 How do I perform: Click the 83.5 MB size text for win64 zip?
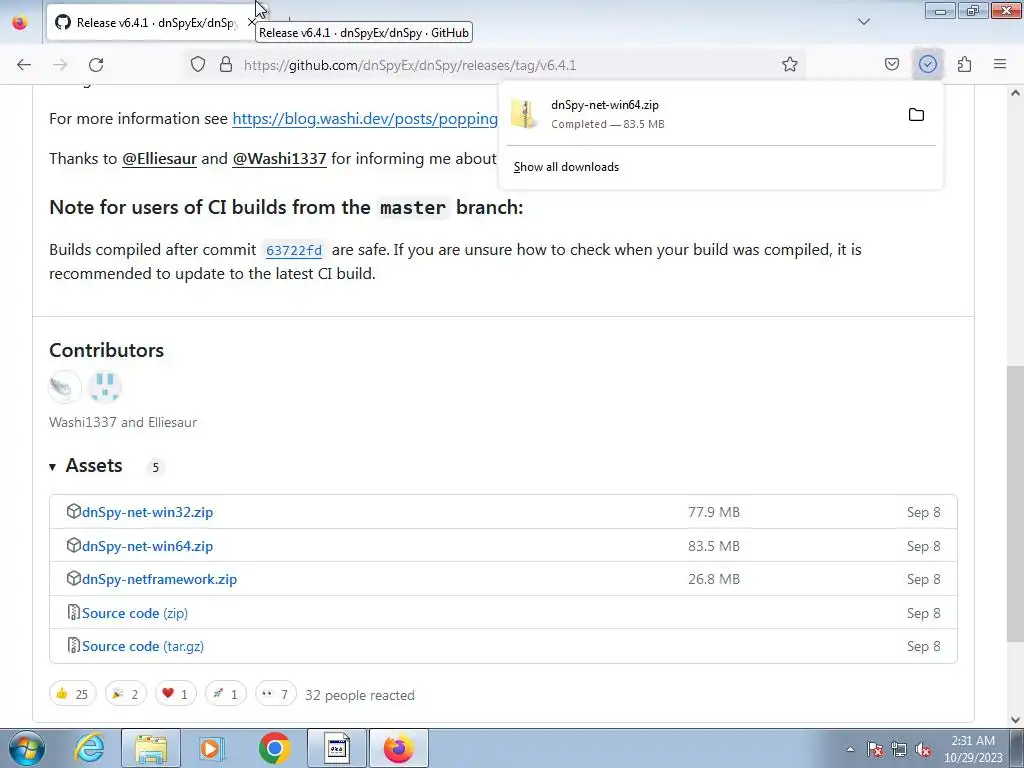tap(714, 547)
